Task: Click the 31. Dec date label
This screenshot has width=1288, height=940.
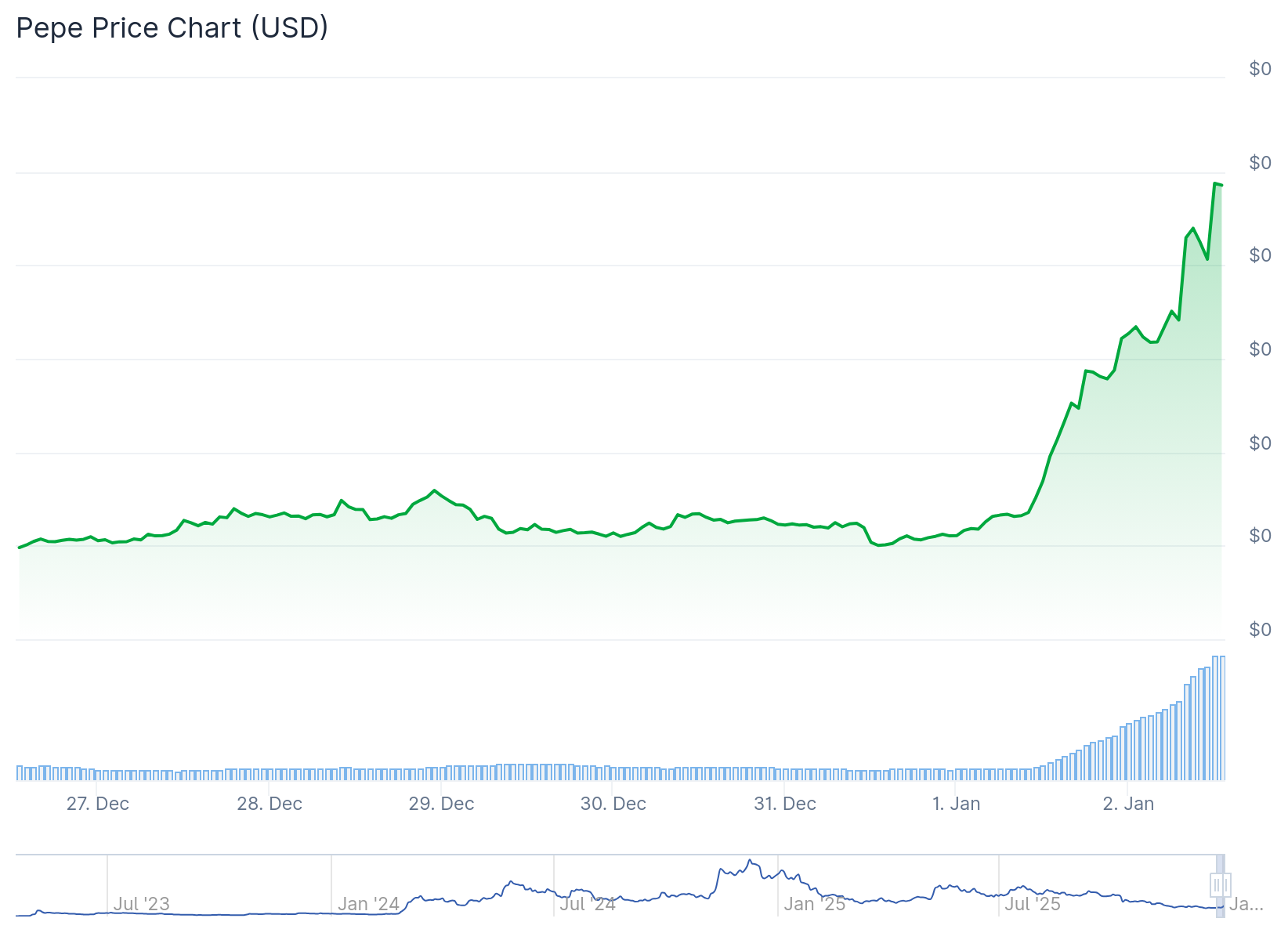Action: (785, 804)
